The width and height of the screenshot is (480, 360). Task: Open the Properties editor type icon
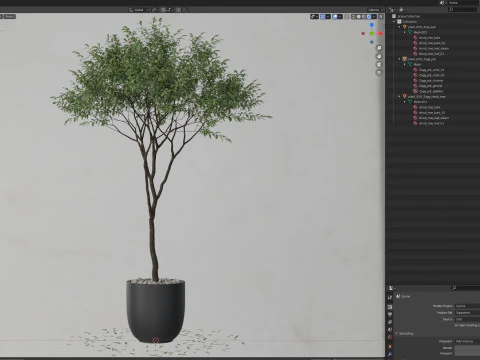point(392,288)
